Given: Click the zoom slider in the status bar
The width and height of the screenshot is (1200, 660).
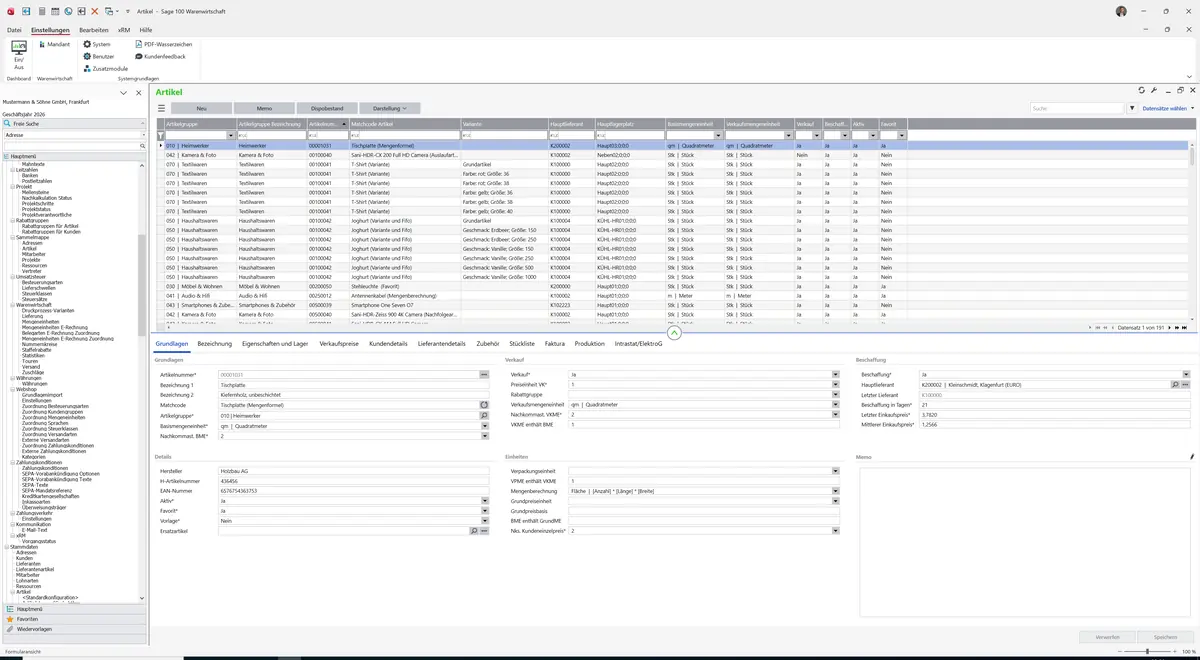Looking at the screenshot, I should tap(1147, 651).
